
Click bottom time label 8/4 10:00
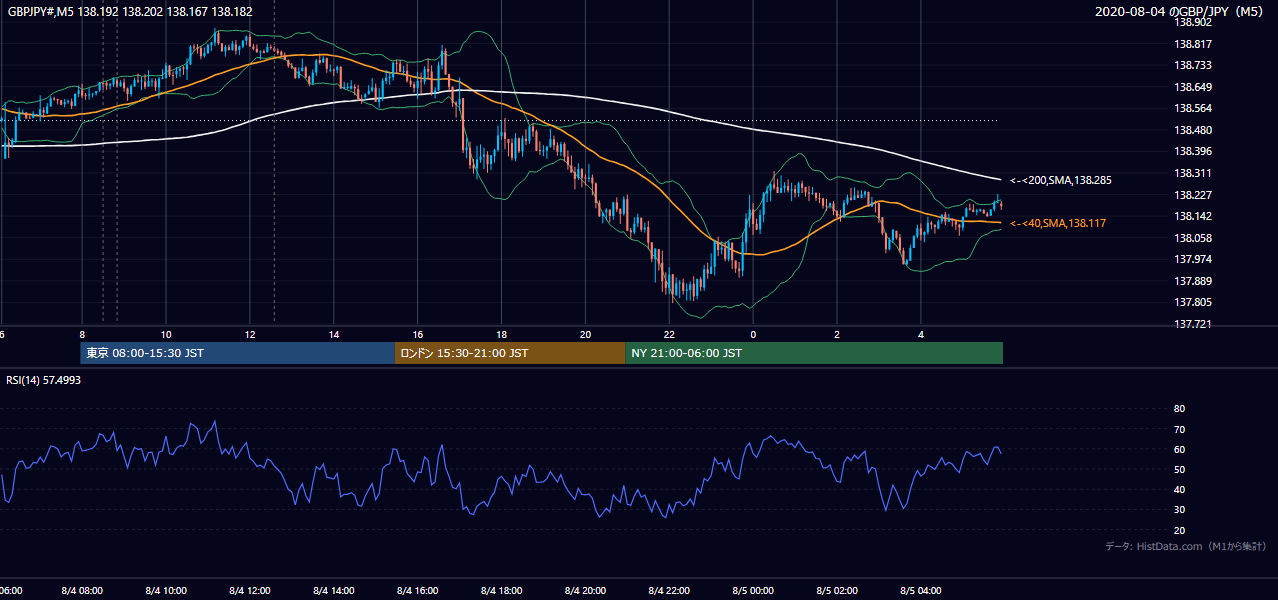coord(165,591)
